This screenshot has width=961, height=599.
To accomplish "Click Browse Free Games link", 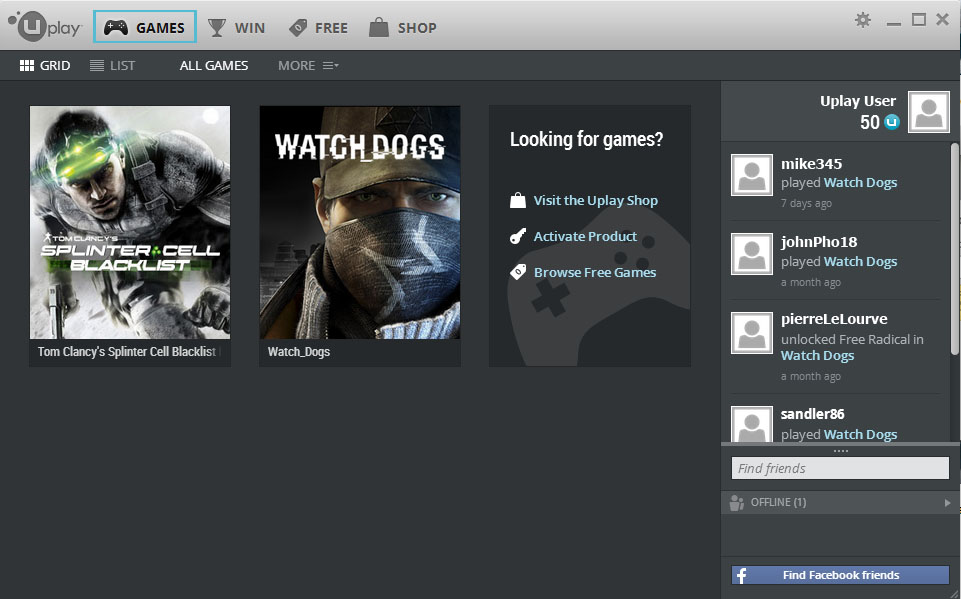I will click(x=595, y=272).
